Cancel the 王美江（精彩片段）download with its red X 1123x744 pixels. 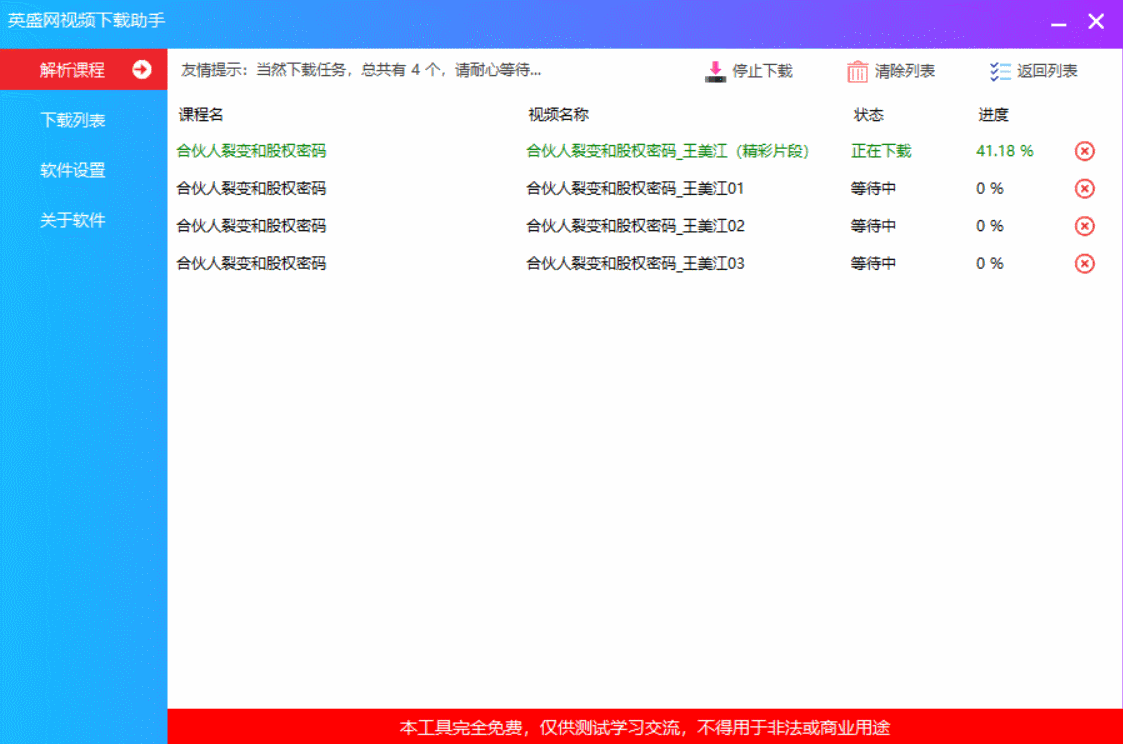click(x=1084, y=151)
